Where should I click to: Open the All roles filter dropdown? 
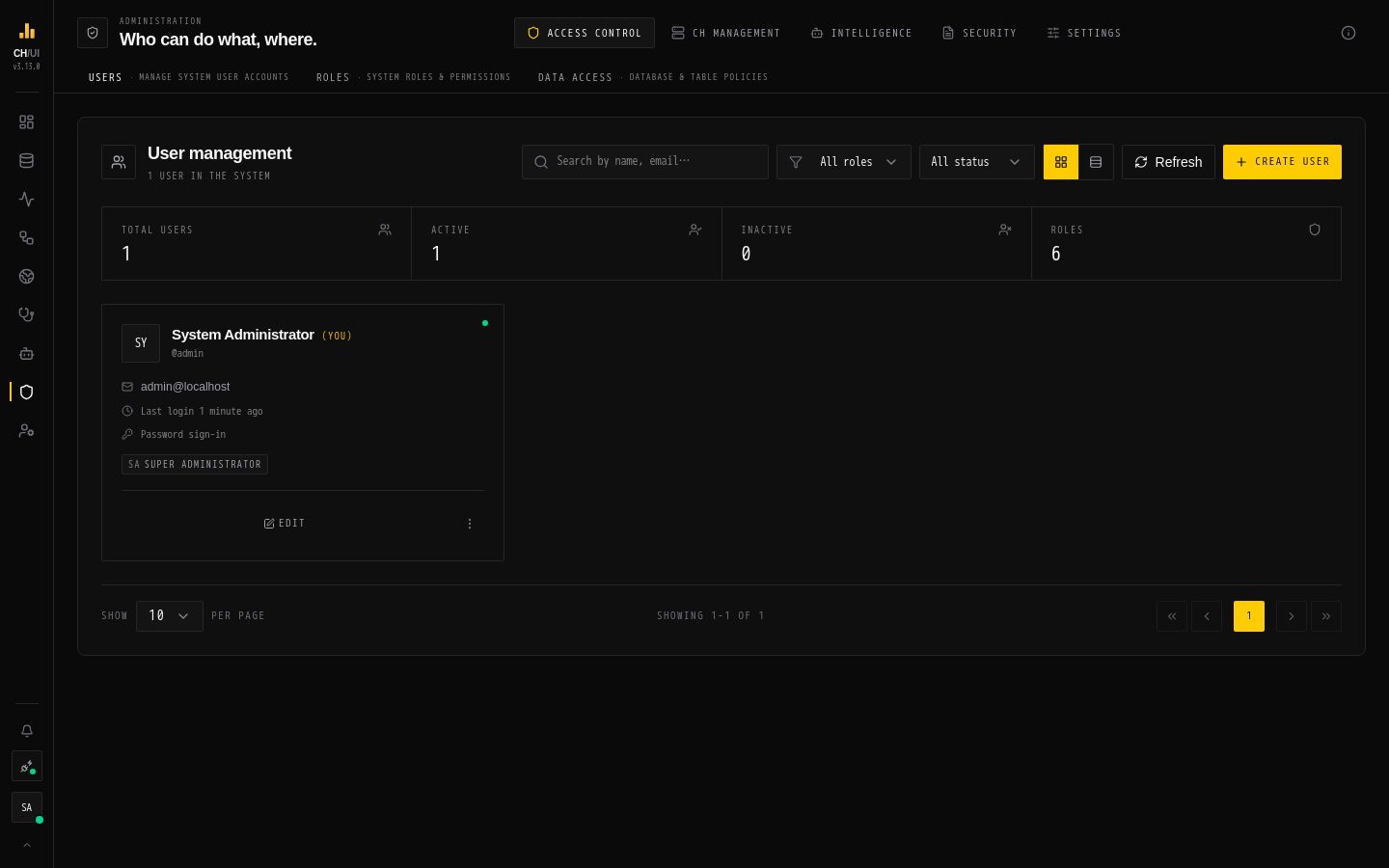844,162
